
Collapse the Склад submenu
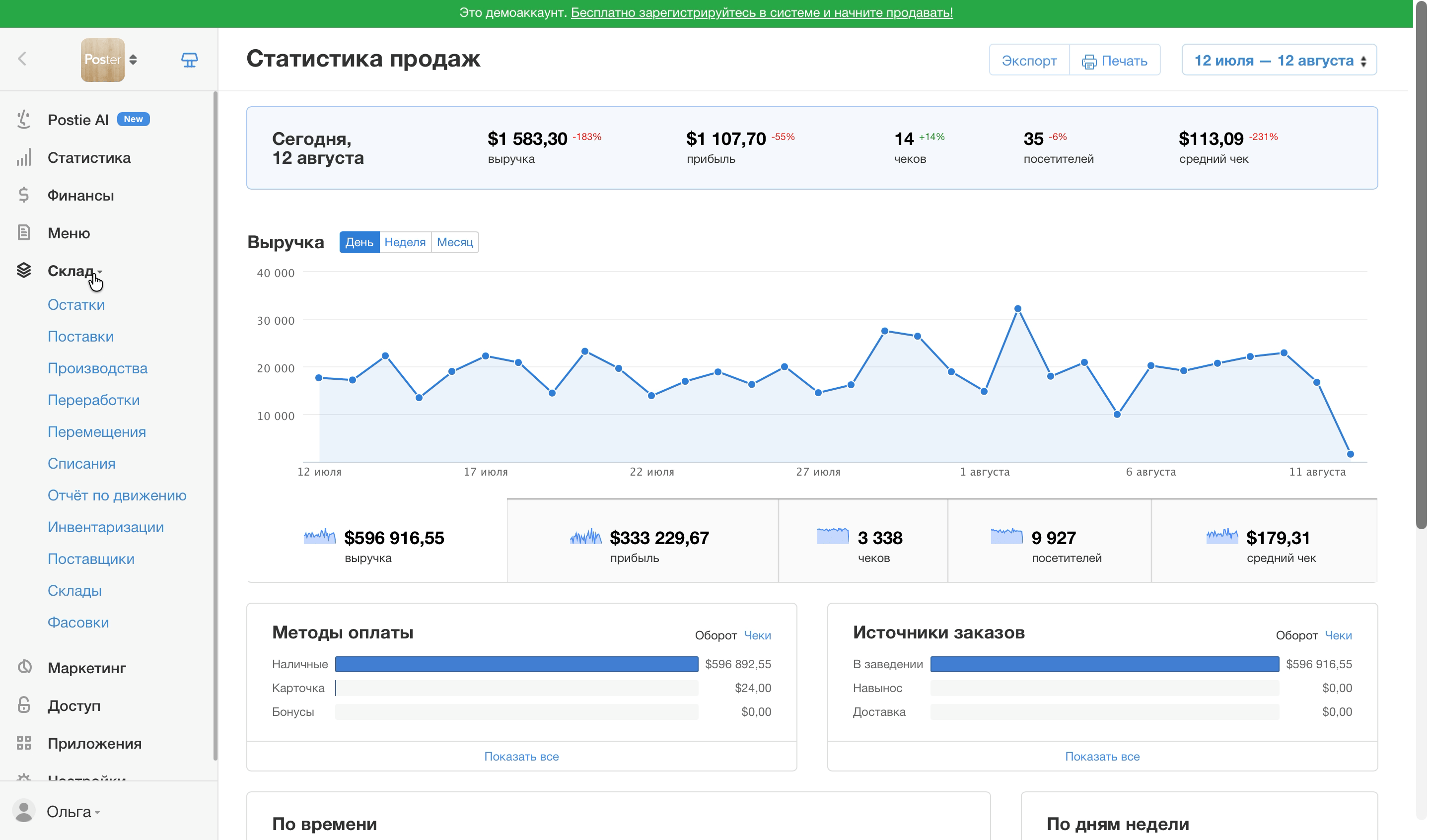pos(74,271)
